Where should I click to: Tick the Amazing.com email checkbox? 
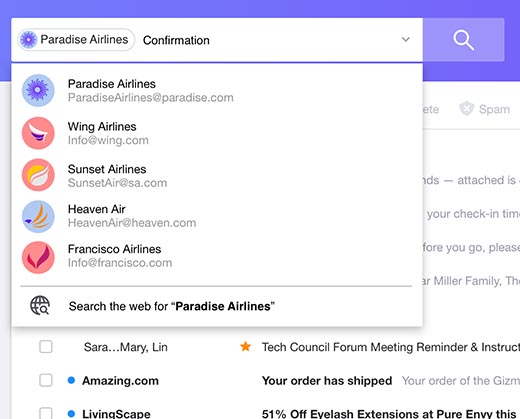click(x=46, y=380)
